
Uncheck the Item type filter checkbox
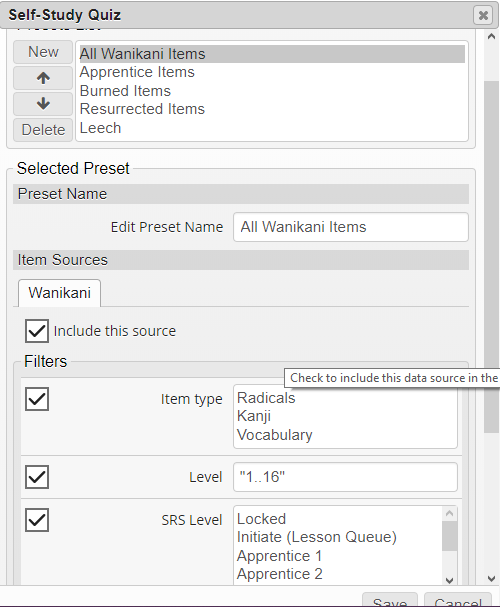(x=37, y=399)
